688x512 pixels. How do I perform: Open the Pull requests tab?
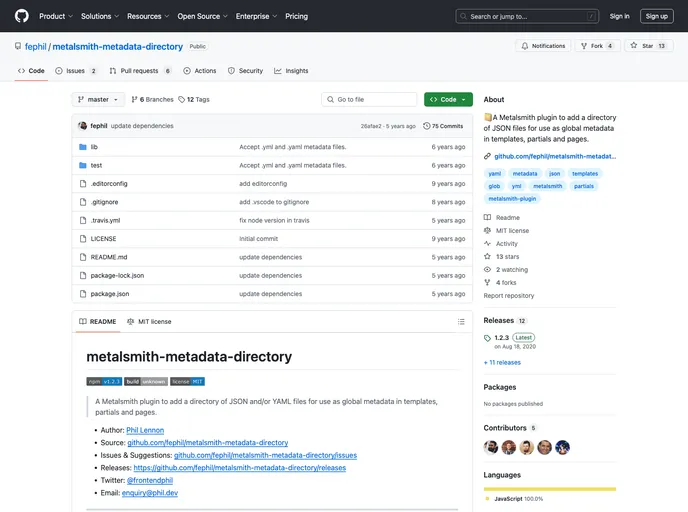[x=140, y=71]
